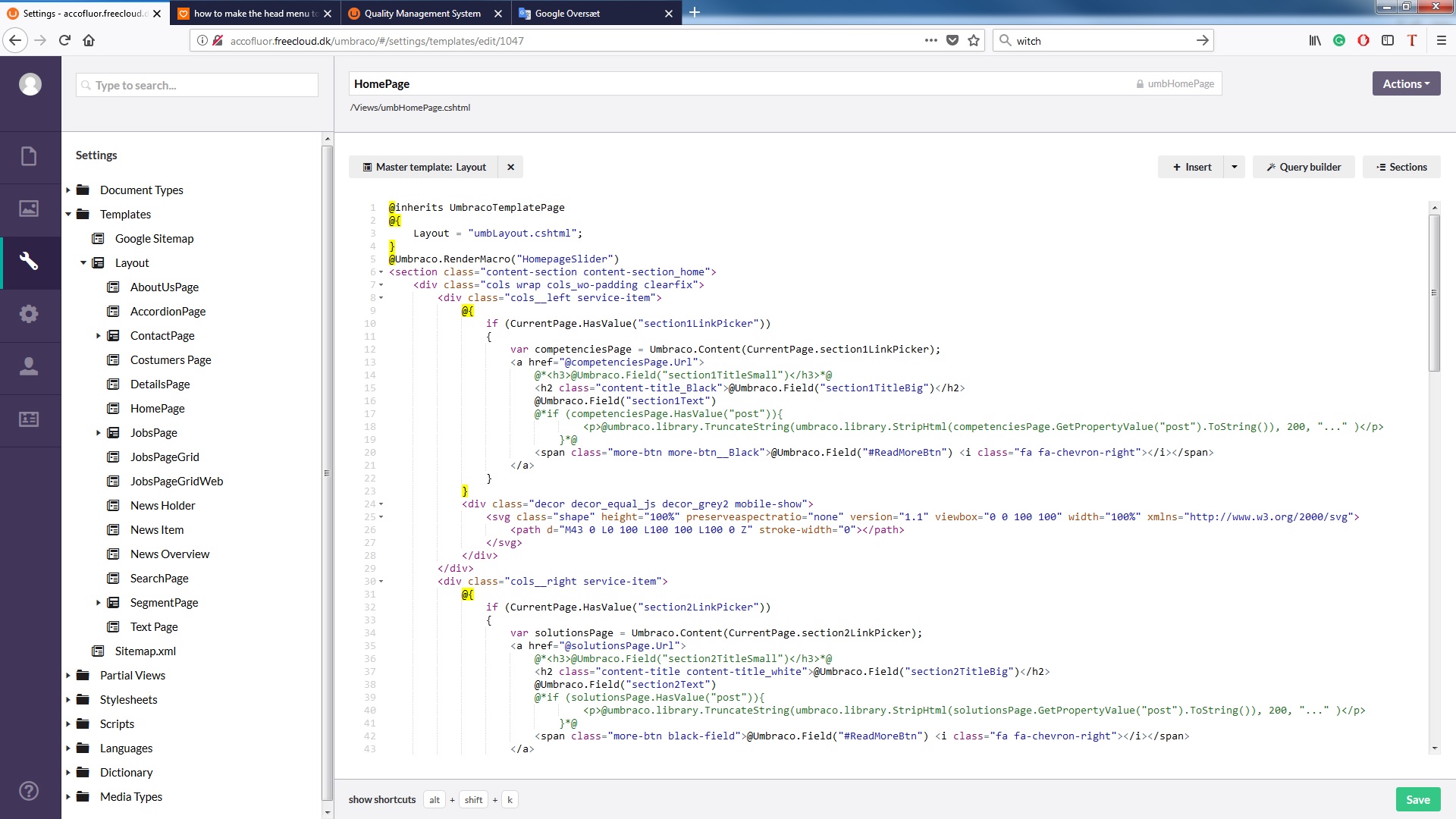Open the Google Sitemap template
This screenshot has width=1456, height=819.
[154, 238]
